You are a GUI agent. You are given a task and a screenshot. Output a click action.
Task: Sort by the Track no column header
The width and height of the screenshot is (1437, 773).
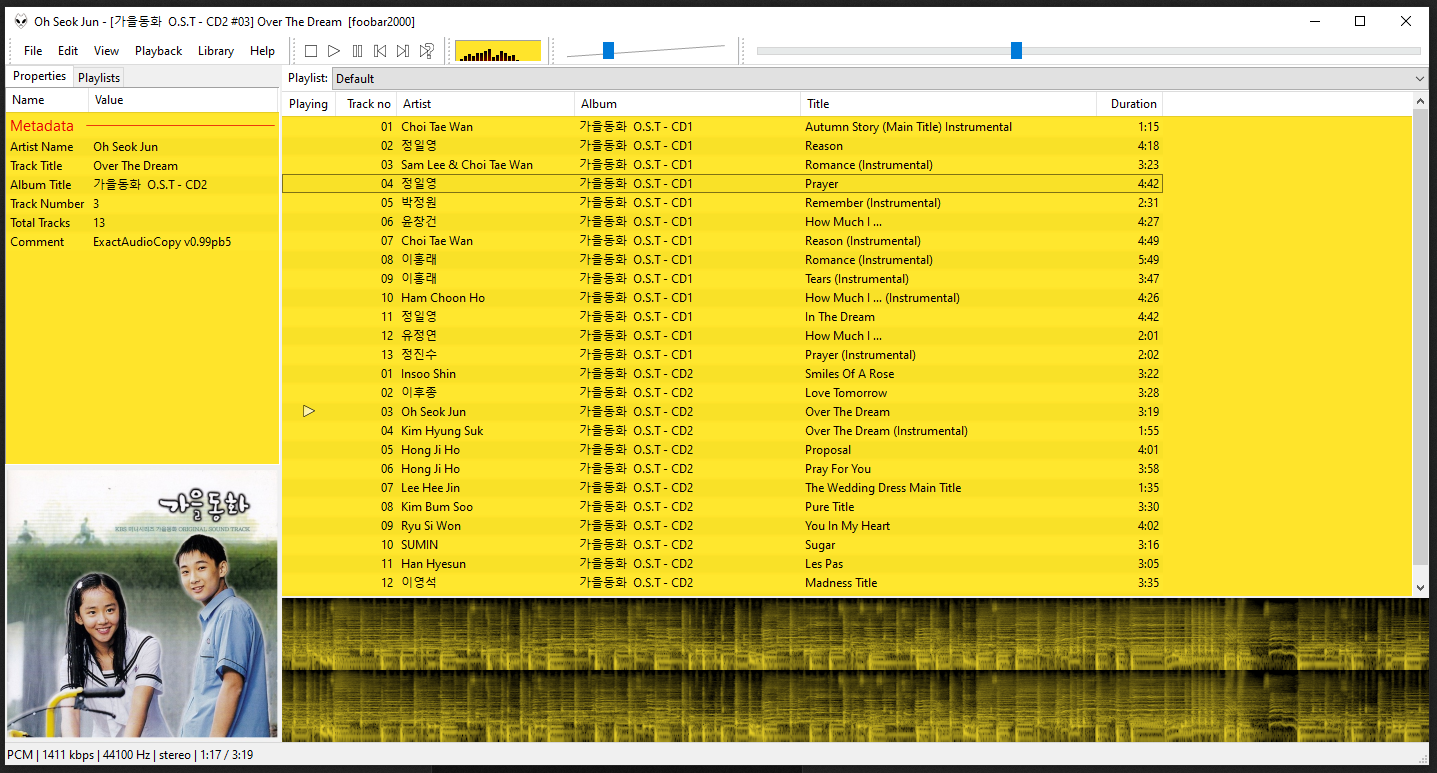[x=368, y=104]
